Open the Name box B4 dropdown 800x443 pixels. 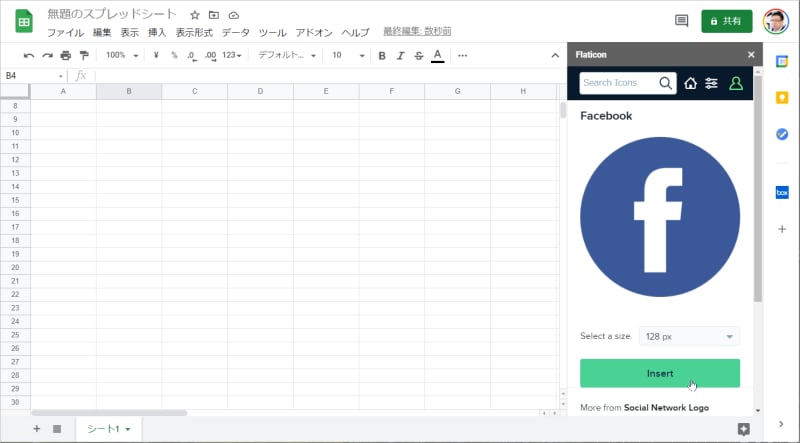click(x=60, y=76)
